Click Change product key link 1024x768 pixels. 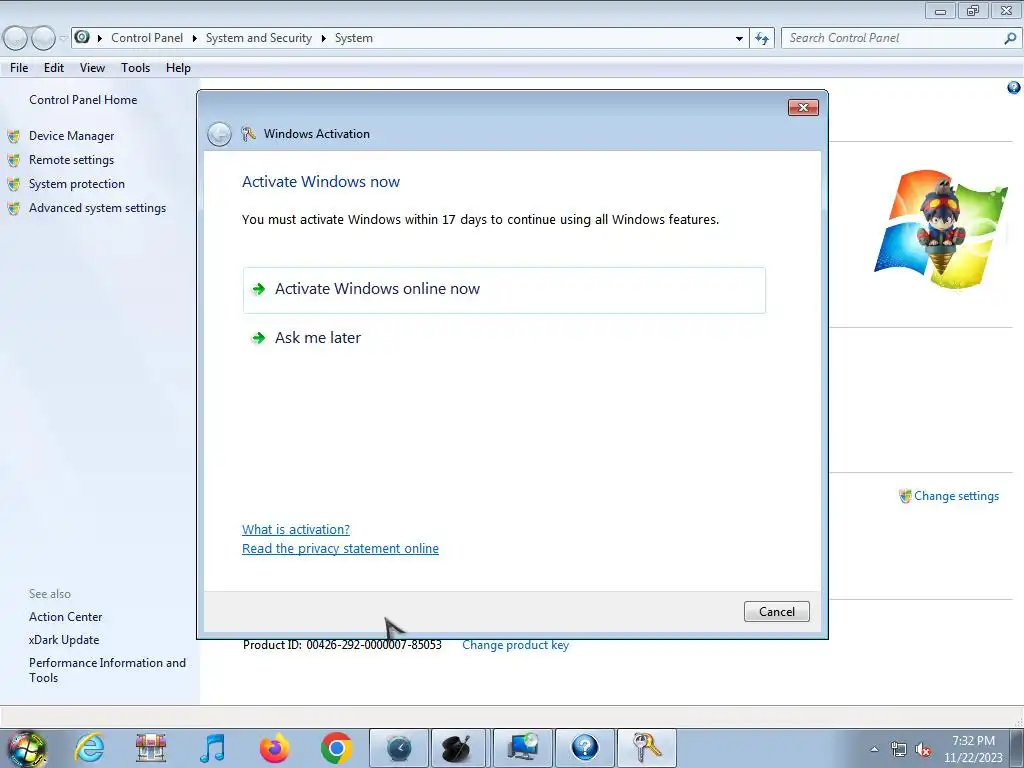(515, 645)
